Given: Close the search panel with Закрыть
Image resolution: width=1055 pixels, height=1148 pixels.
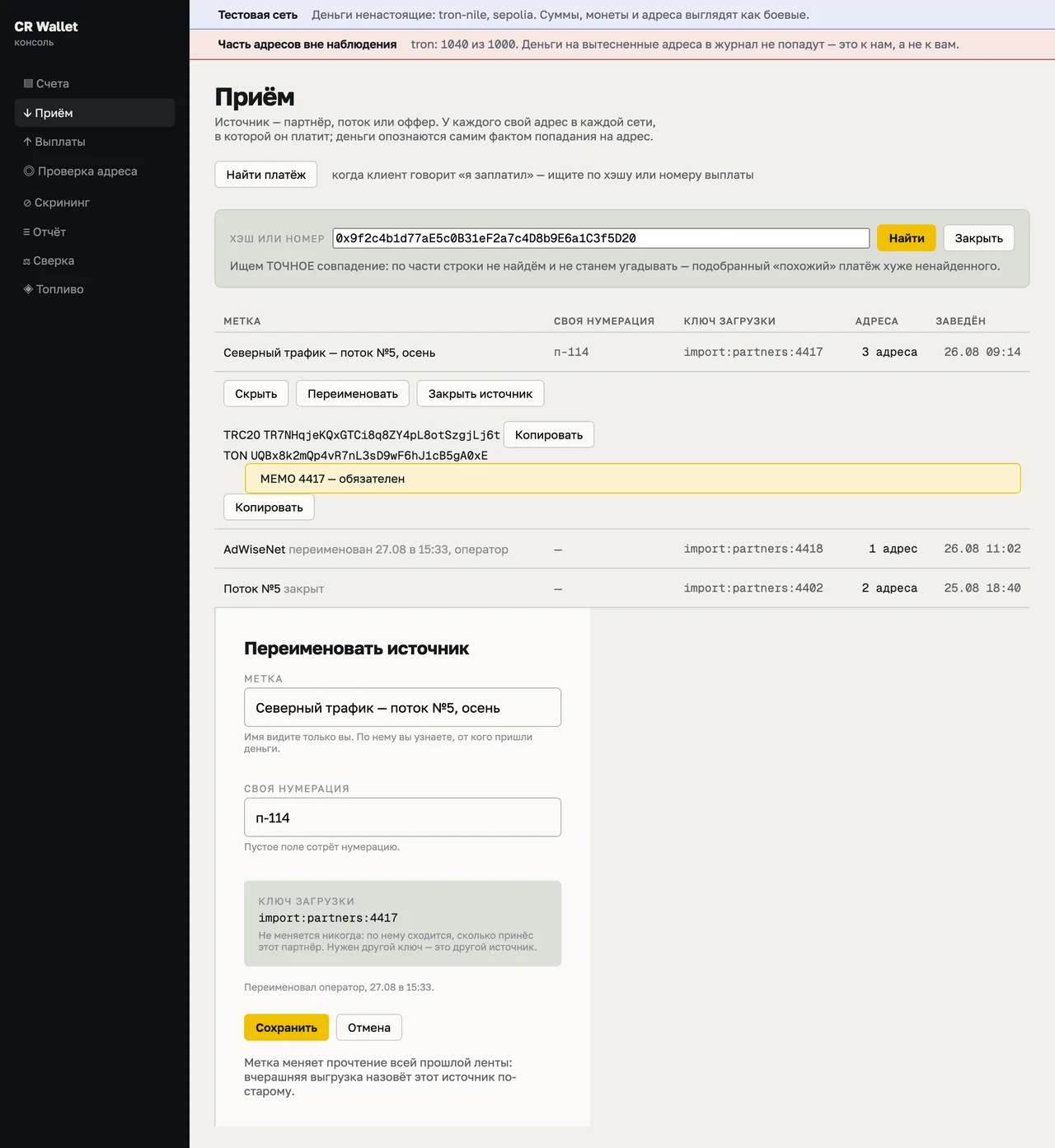Looking at the screenshot, I should [x=978, y=238].
